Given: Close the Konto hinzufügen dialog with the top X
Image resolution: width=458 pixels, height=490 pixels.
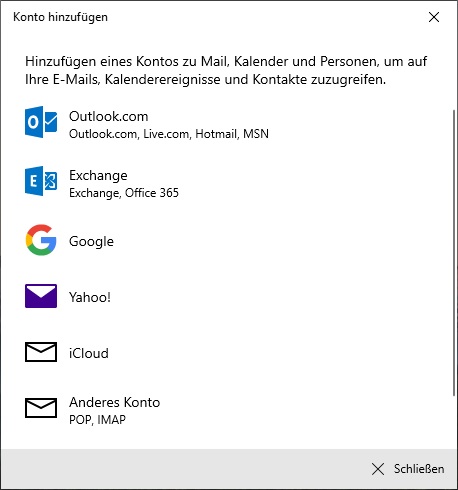Looking at the screenshot, I should [434, 17].
